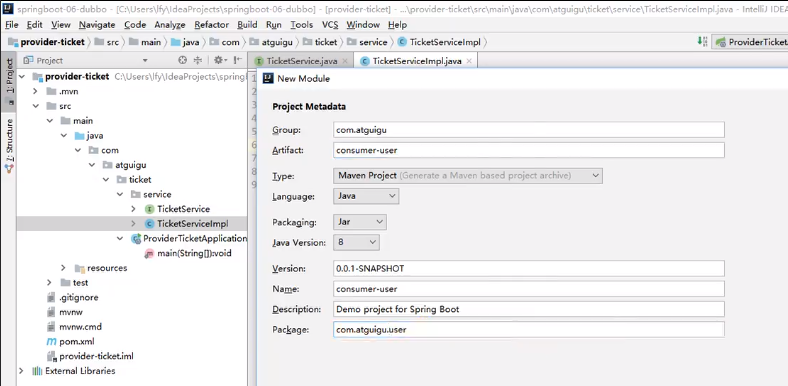
Task: Click the Version input field
Action: [x=529, y=268]
